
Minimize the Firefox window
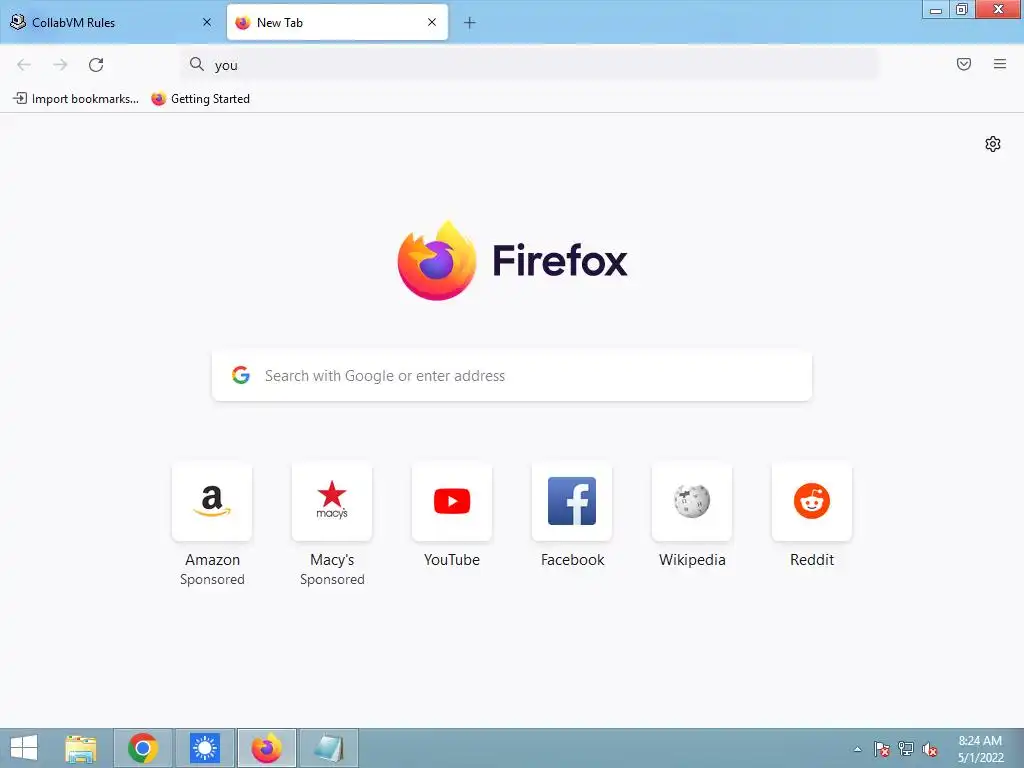(935, 9)
